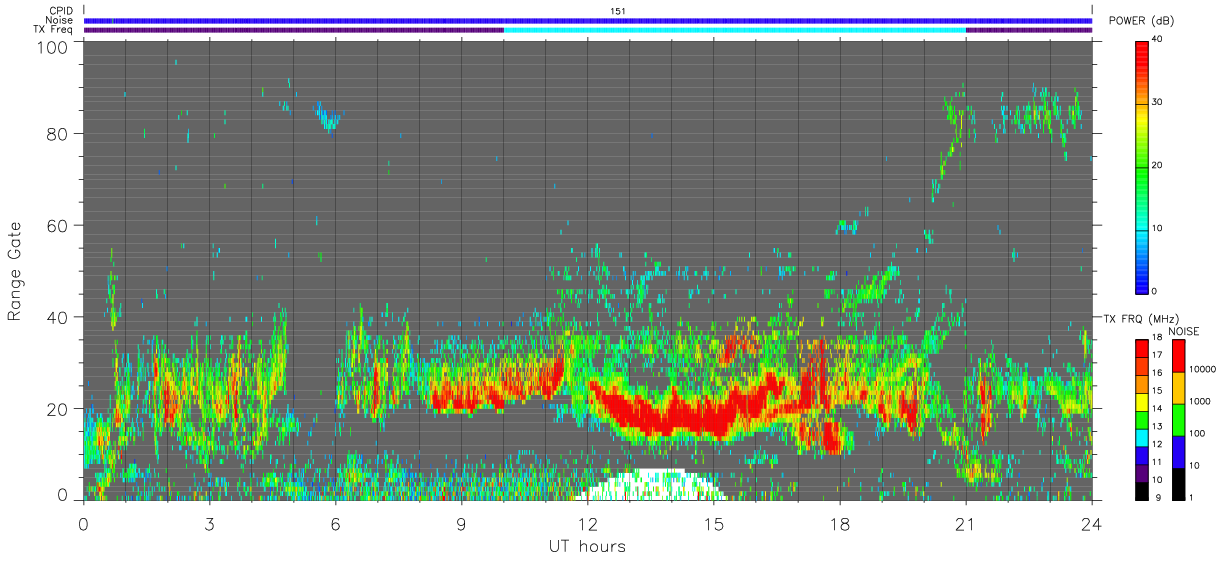Click the cyan segment of the TX Freq bar

[x=734, y=30]
